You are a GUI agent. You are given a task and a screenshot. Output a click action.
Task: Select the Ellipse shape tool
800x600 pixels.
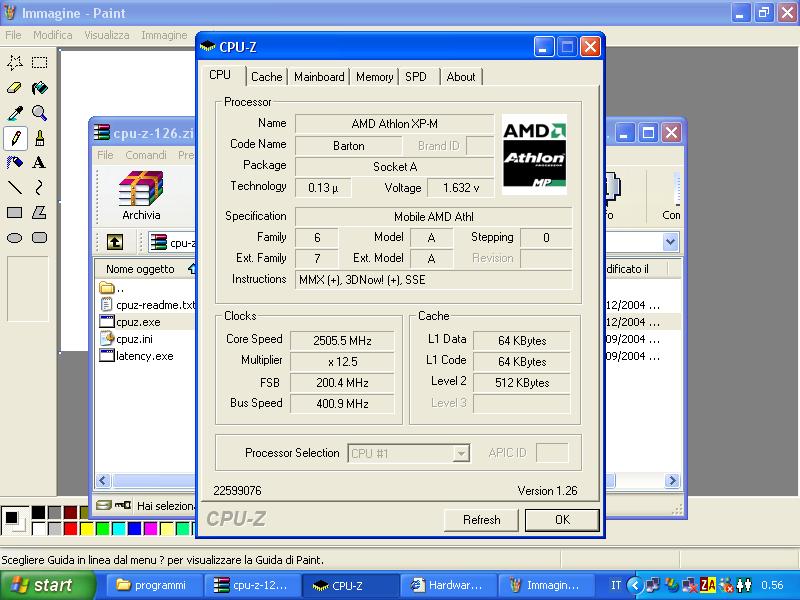[x=15, y=238]
